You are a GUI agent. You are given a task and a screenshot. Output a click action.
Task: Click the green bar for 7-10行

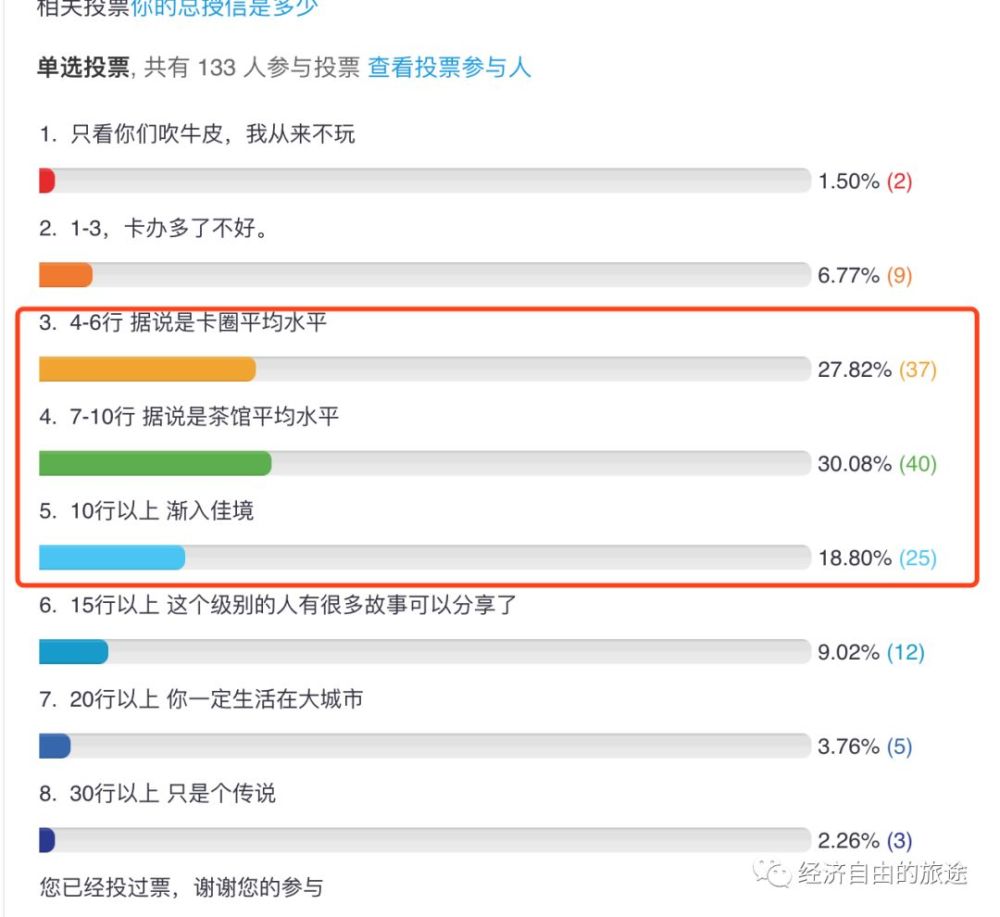point(155,463)
